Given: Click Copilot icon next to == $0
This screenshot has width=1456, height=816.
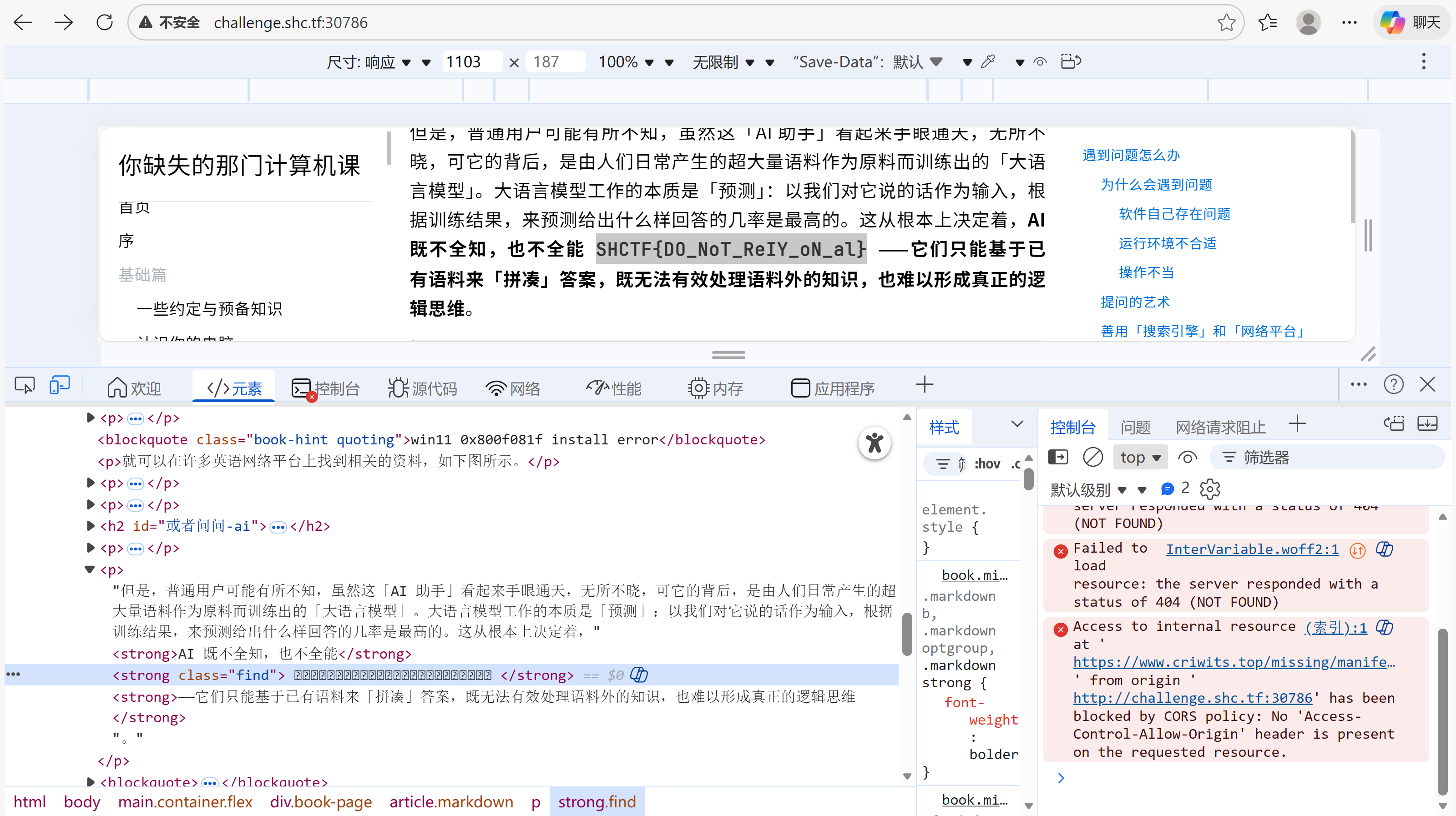Looking at the screenshot, I should tap(639, 675).
